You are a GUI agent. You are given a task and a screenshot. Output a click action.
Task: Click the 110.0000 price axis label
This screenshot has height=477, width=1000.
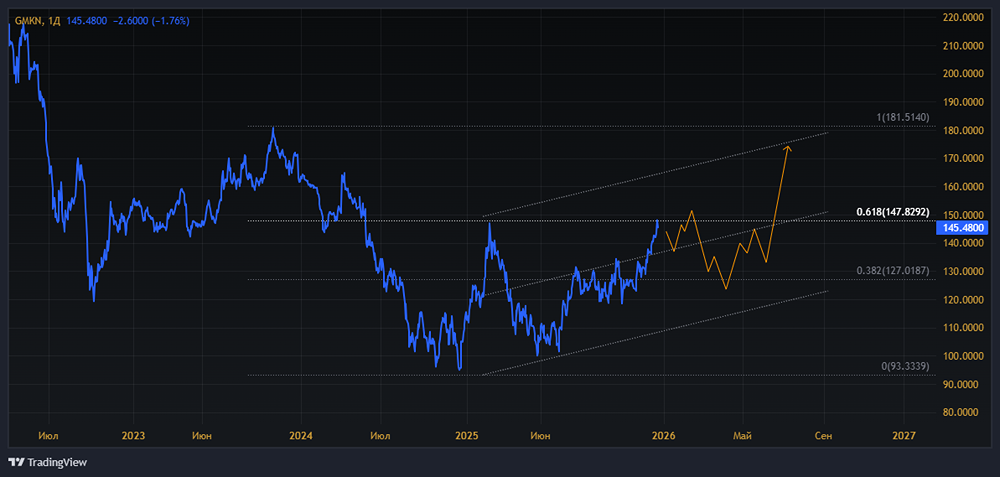point(962,328)
